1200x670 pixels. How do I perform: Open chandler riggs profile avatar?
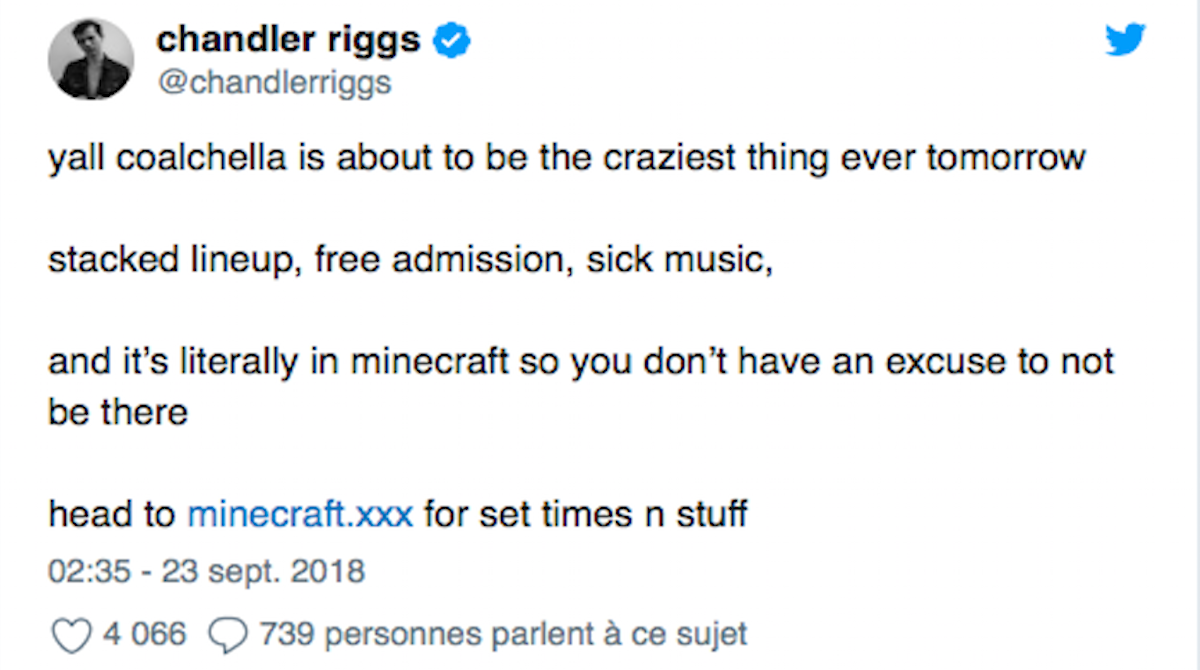click(91, 58)
